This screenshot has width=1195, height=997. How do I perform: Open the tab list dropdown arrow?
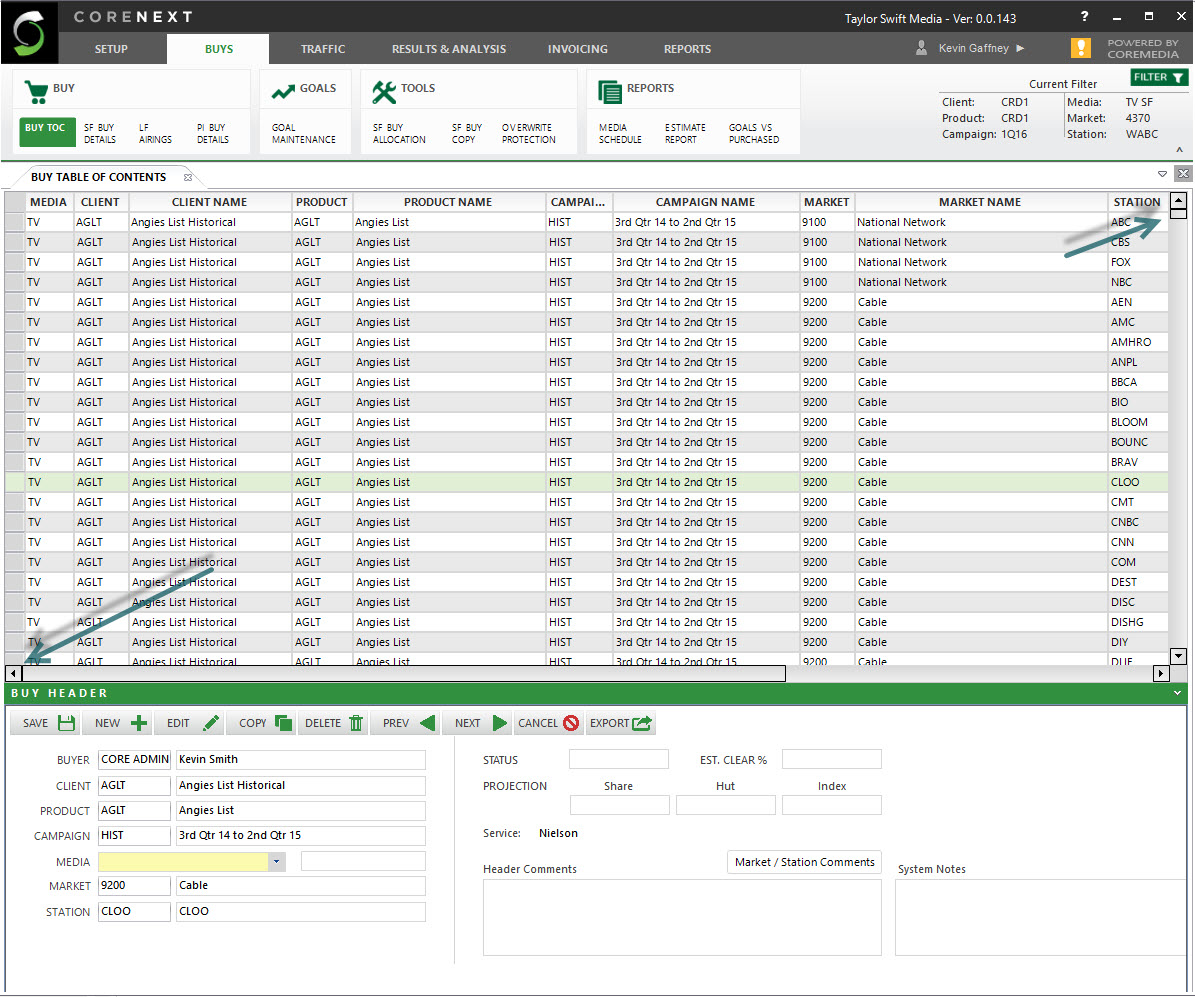pyautogui.click(x=1163, y=174)
